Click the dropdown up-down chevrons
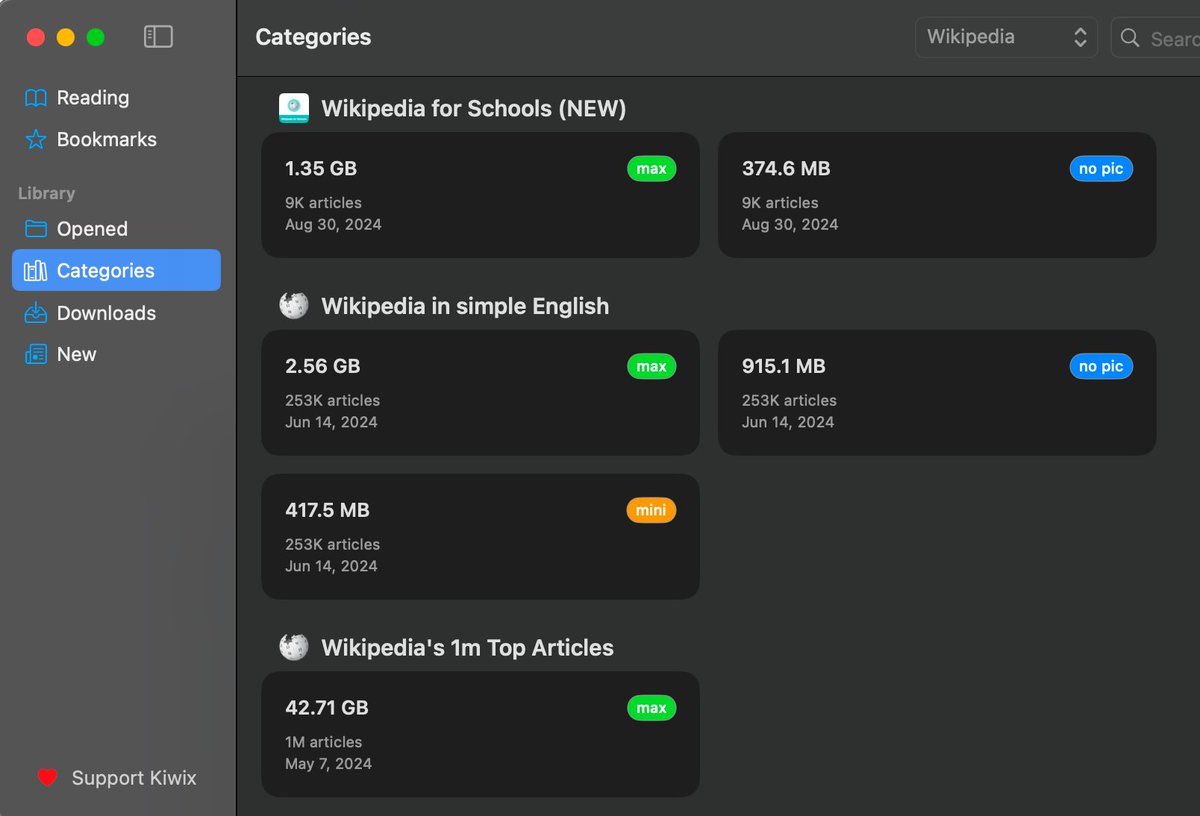The width and height of the screenshot is (1200, 816). 1080,37
